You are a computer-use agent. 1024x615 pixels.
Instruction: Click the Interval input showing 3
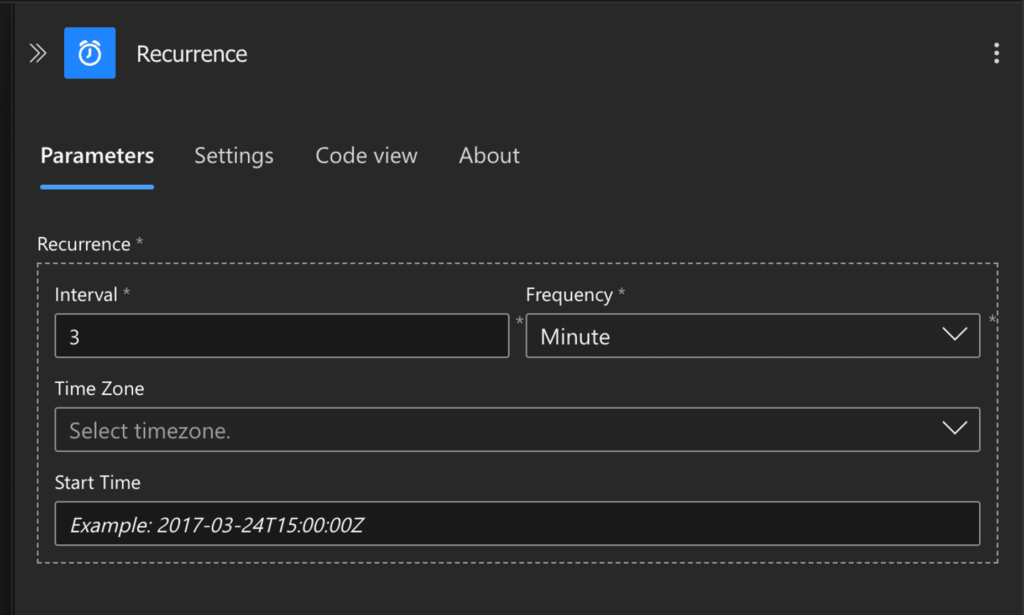pyautogui.click(x=280, y=335)
